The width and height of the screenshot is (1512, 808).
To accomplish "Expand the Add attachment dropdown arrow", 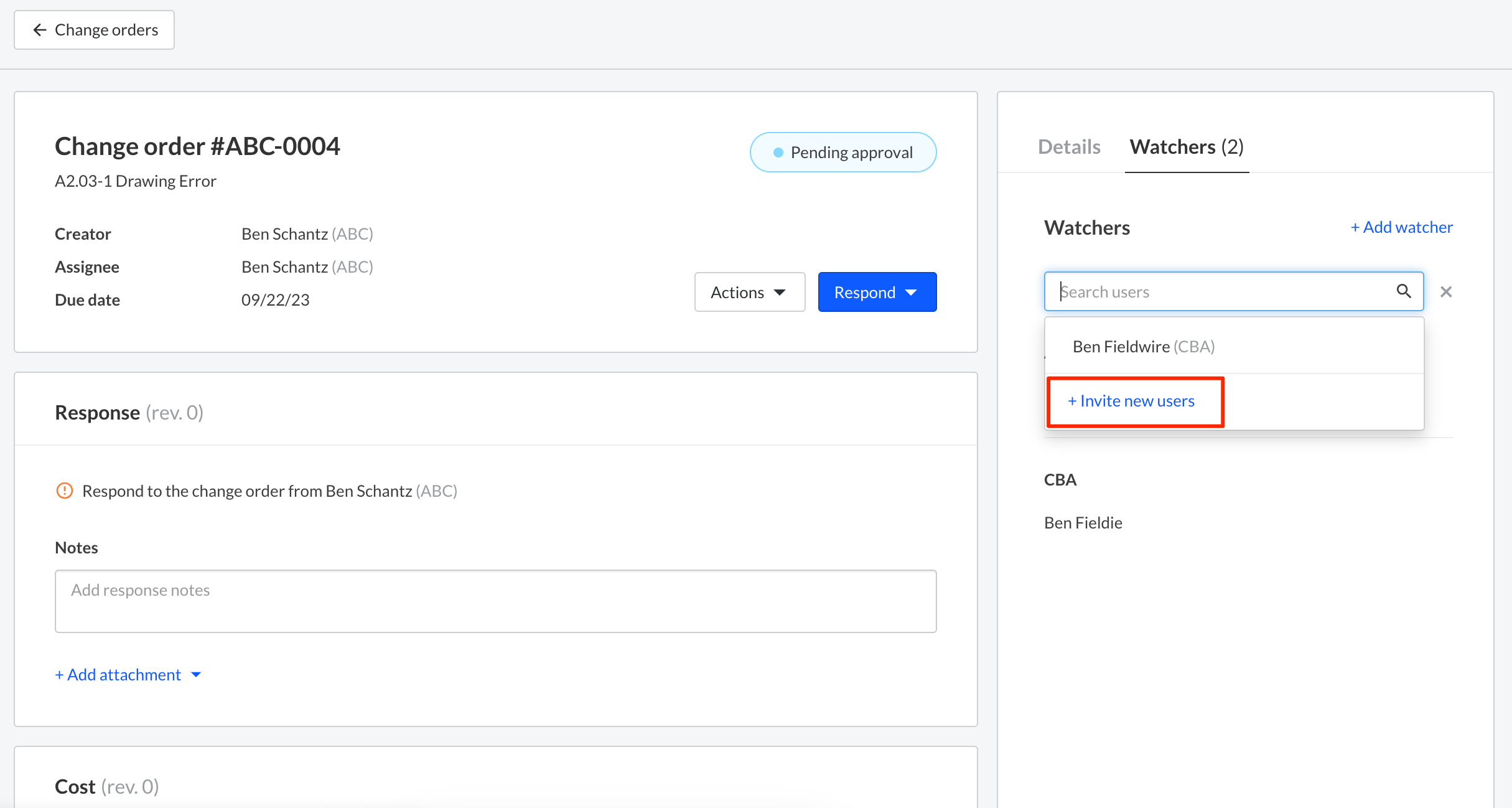I will [197, 675].
